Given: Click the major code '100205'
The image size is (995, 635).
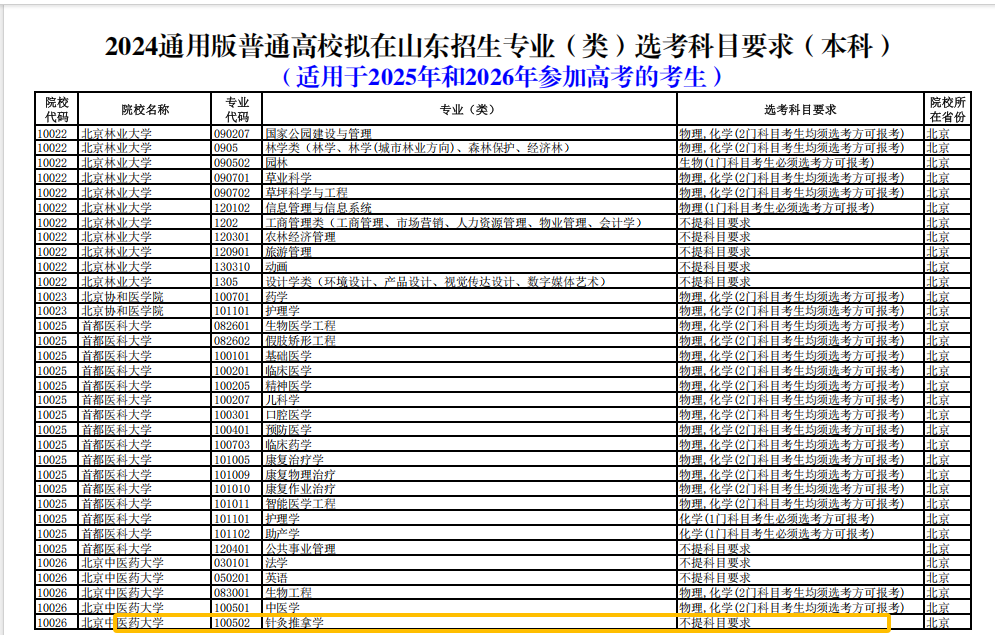Looking at the screenshot, I should pyautogui.click(x=232, y=386).
